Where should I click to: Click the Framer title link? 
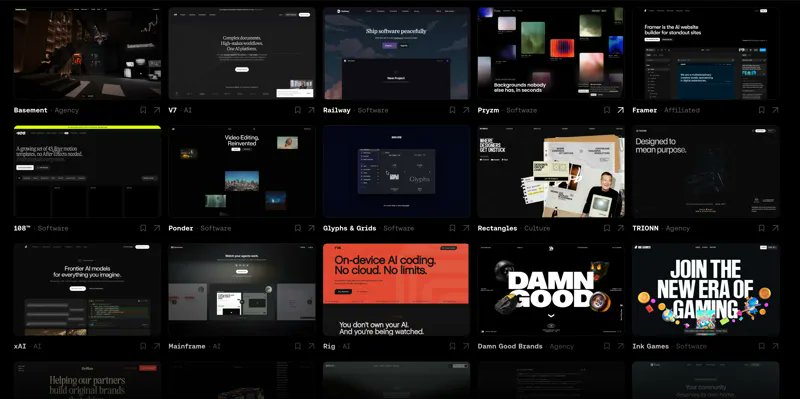644,110
